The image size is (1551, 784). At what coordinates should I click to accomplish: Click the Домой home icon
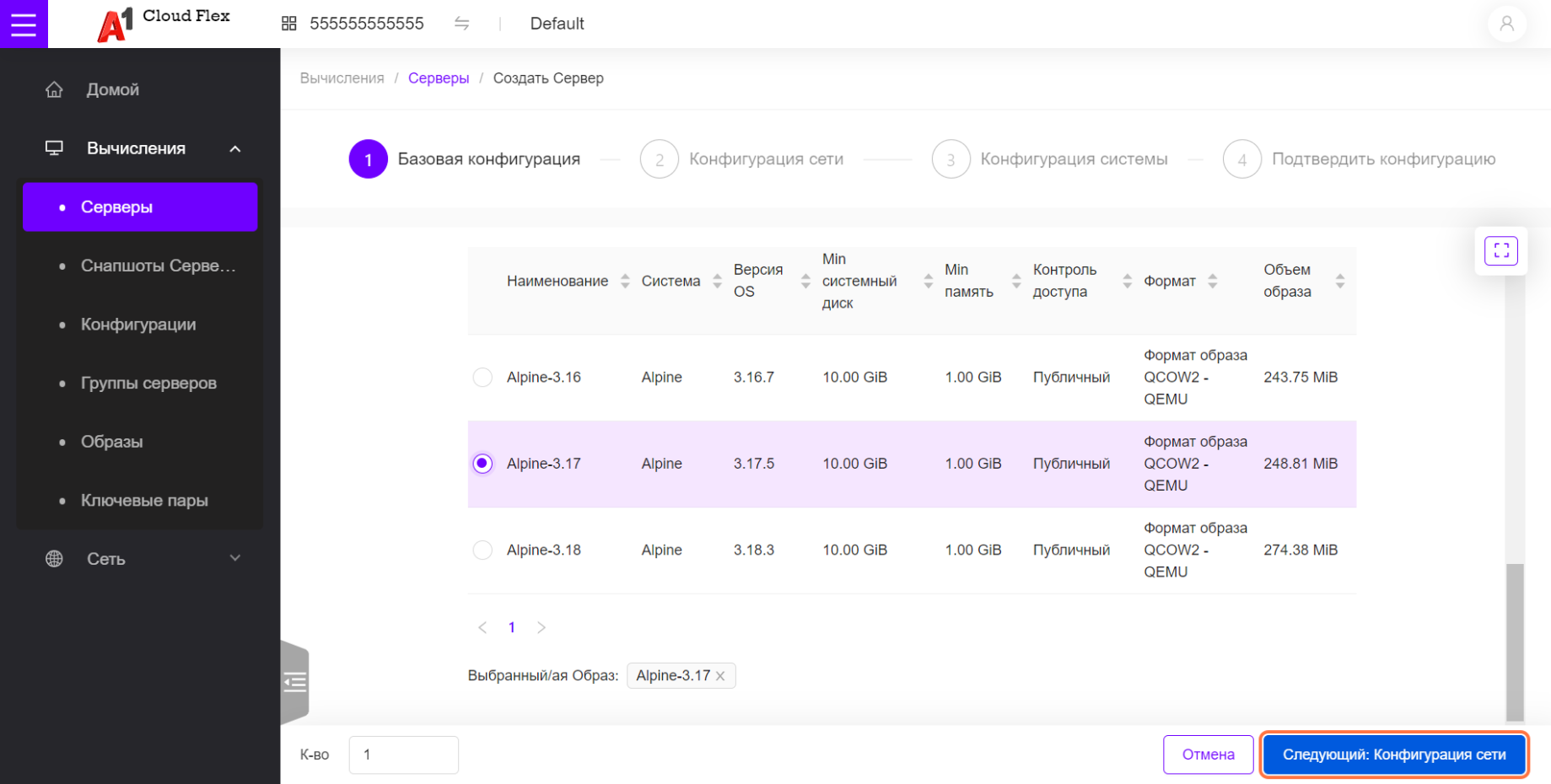[54, 89]
